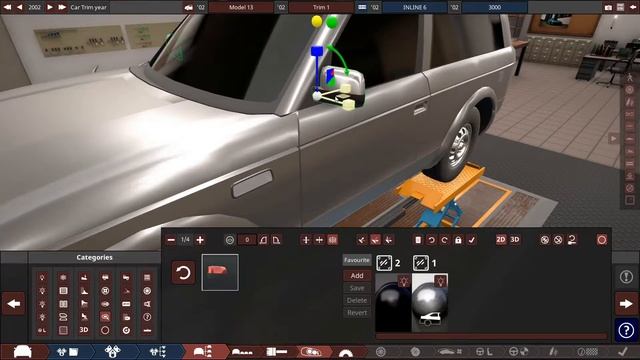Image resolution: width=640 pixels, height=360 pixels.
Task: Select the INLINE 6 engine family field
Action: point(414,7)
